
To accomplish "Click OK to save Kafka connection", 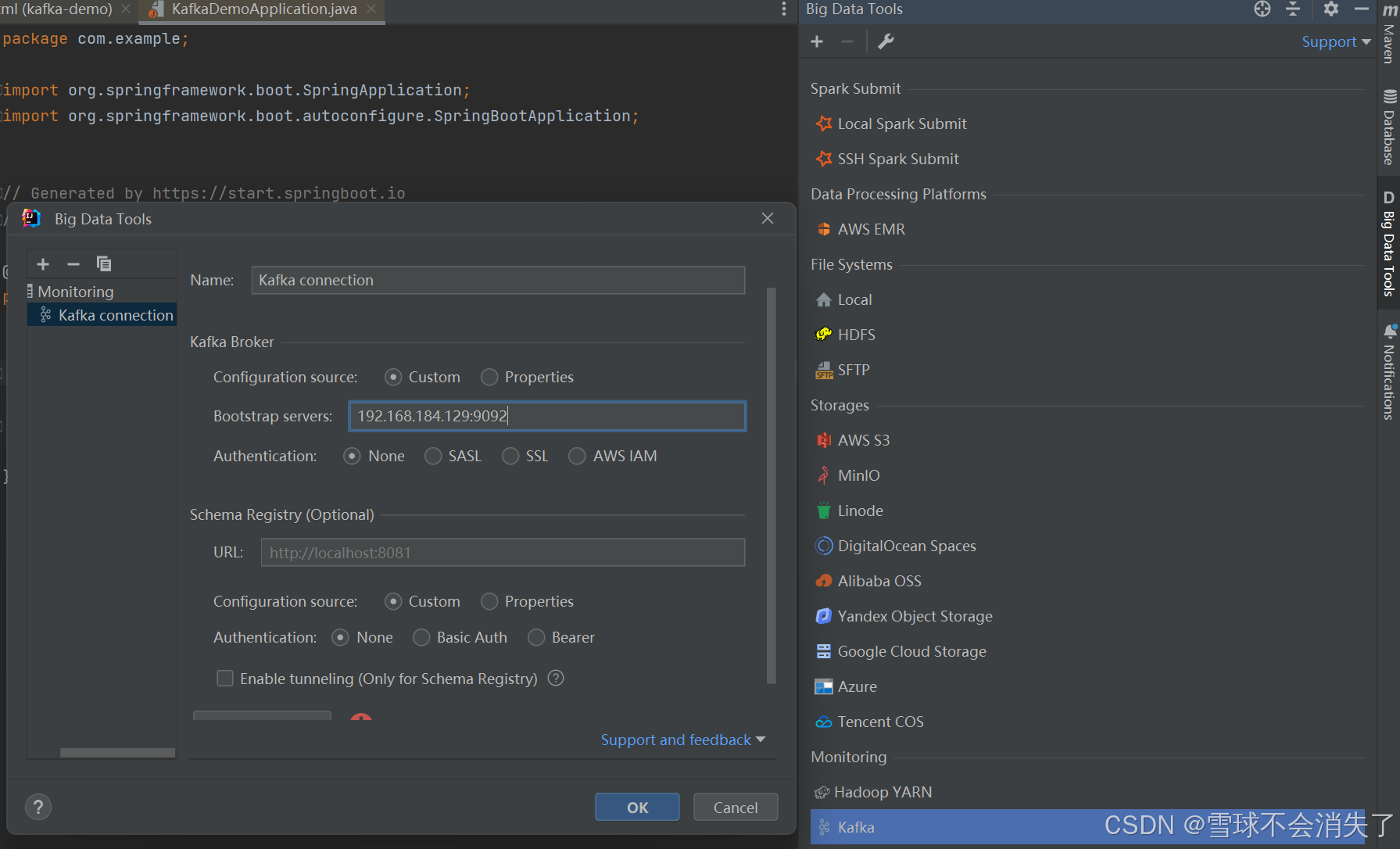I will pyautogui.click(x=637, y=807).
